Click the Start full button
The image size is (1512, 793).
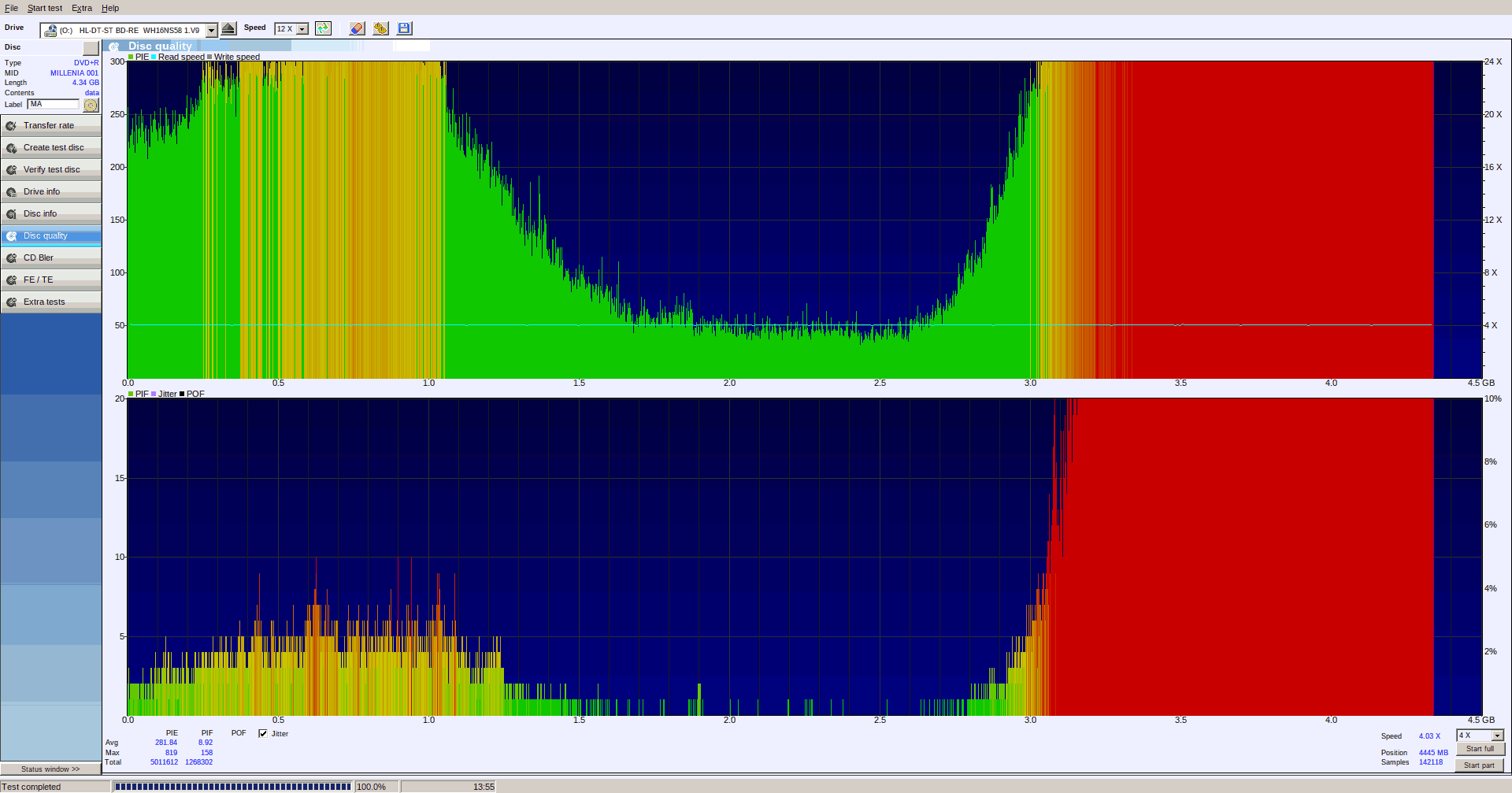click(1480, 748)
